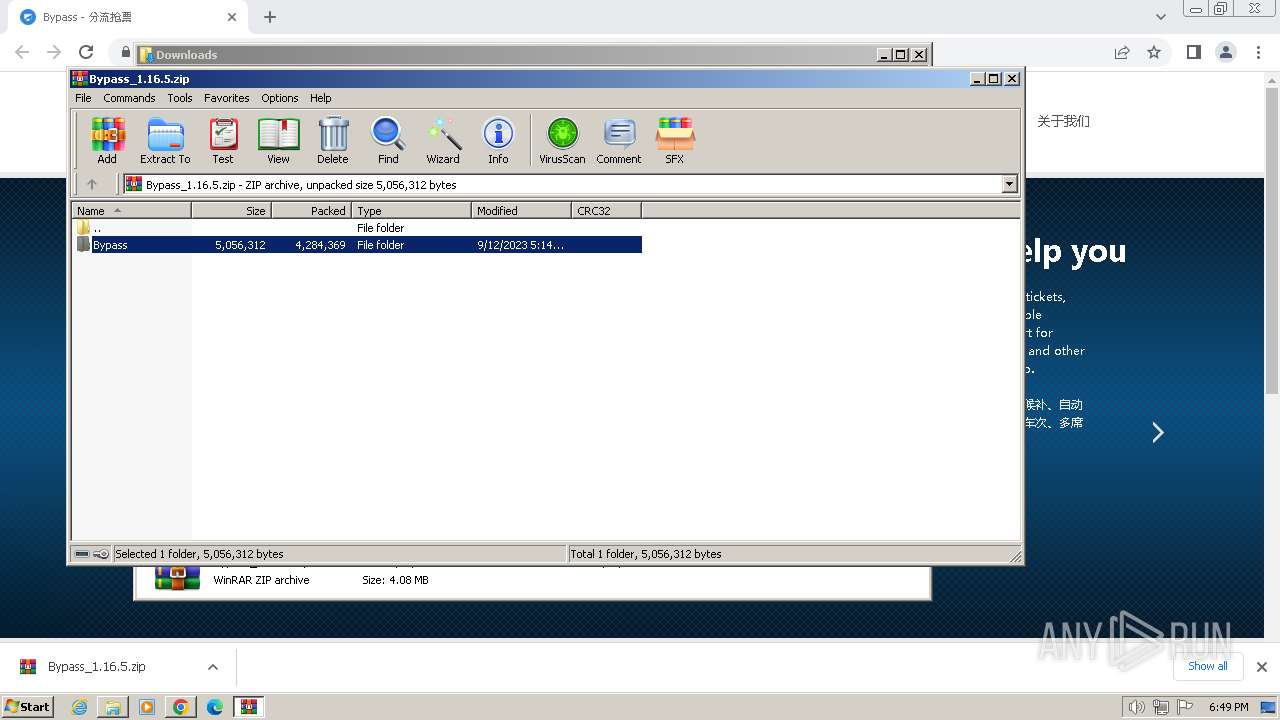Close the Bypass browser tab

232,17
